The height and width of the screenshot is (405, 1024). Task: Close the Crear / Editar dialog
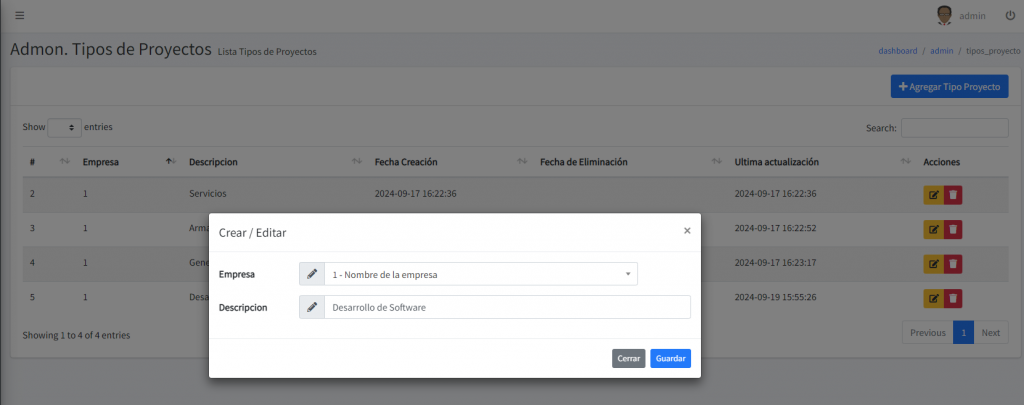(686, 230)
